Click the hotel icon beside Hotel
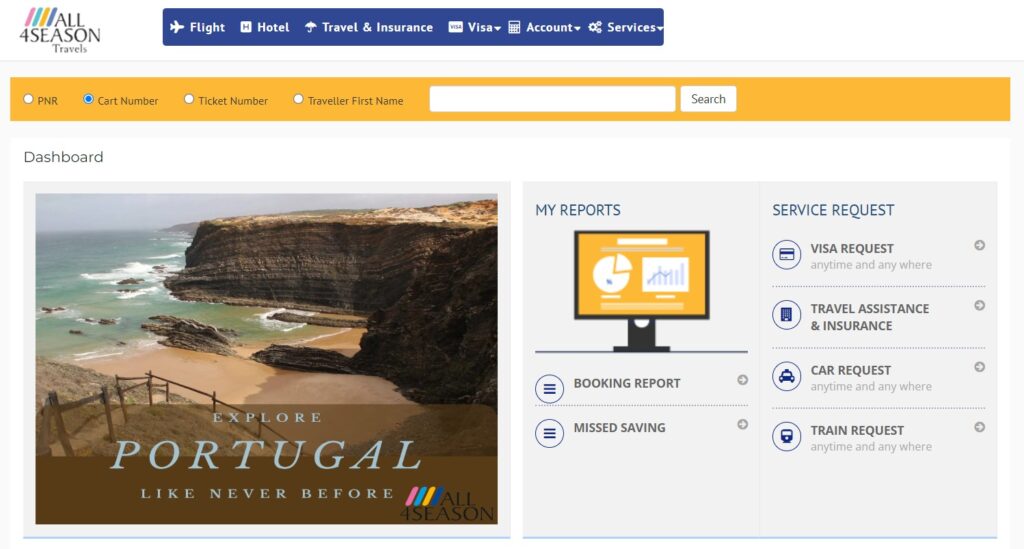Screen dimensions: 1024x549 (246, 27)
